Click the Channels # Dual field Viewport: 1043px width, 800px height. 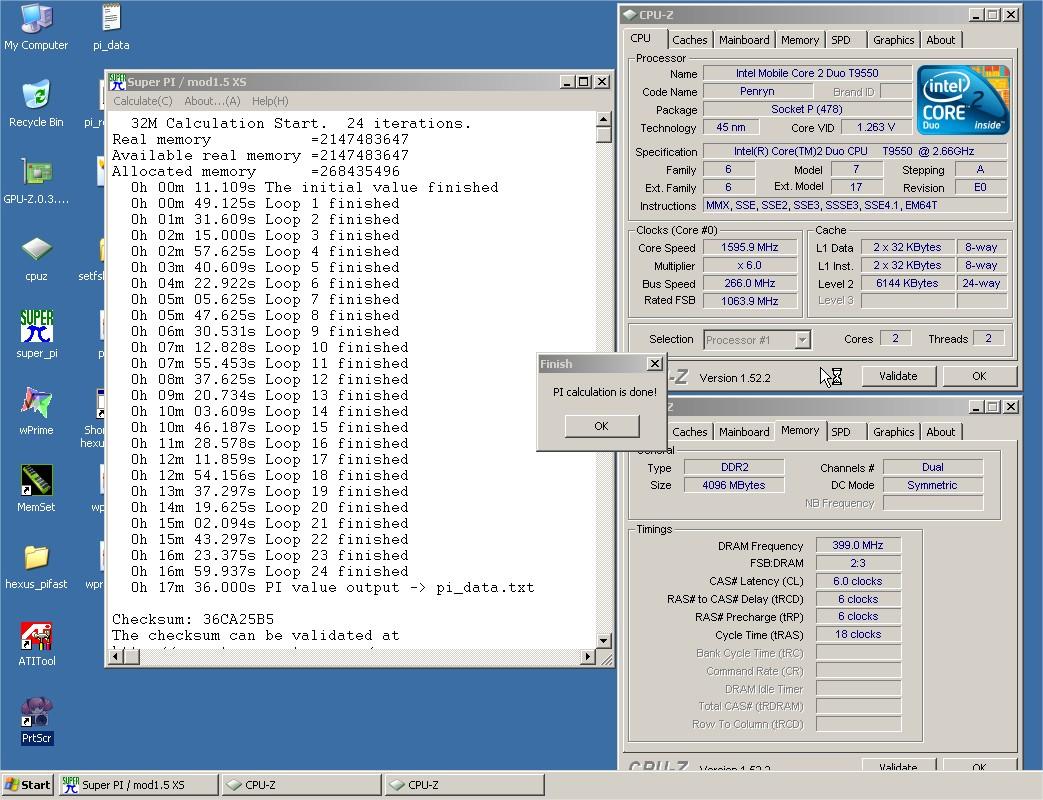click(933, 467)
